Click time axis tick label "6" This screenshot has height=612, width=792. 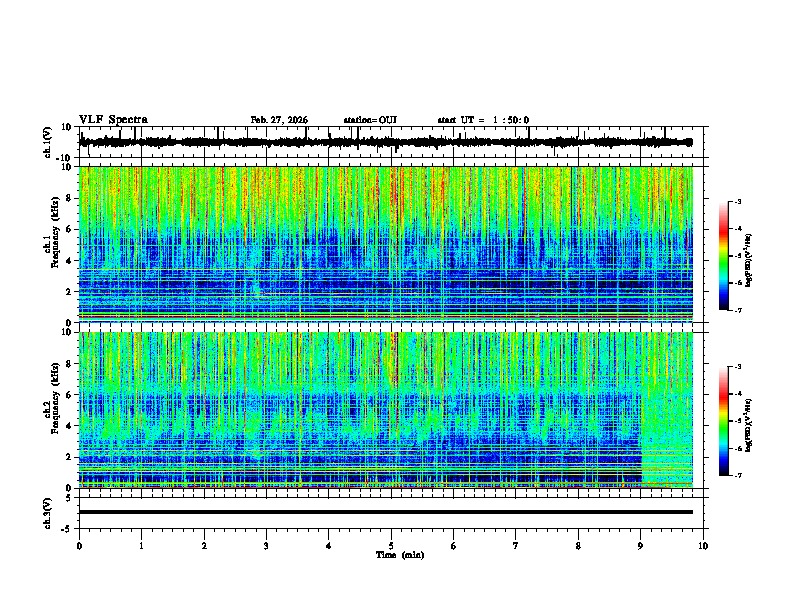pyautogui.click(x=454, y=546)
